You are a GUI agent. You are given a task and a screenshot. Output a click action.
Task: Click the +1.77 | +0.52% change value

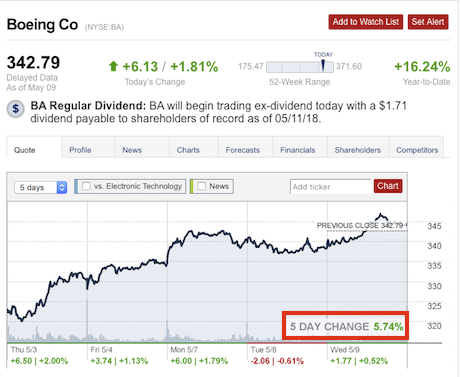[359, 361]
